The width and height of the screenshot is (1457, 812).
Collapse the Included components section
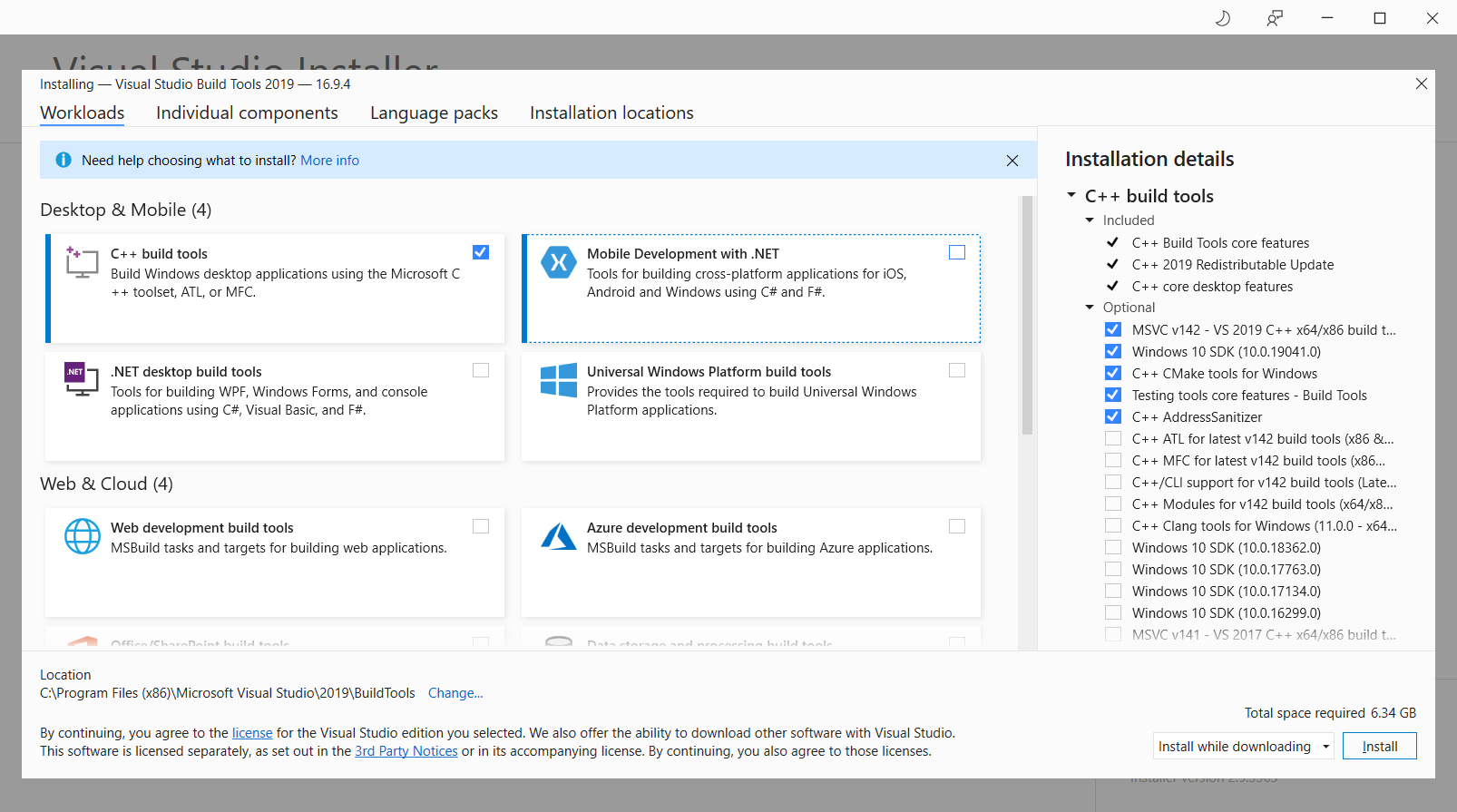coord(1090,220)
